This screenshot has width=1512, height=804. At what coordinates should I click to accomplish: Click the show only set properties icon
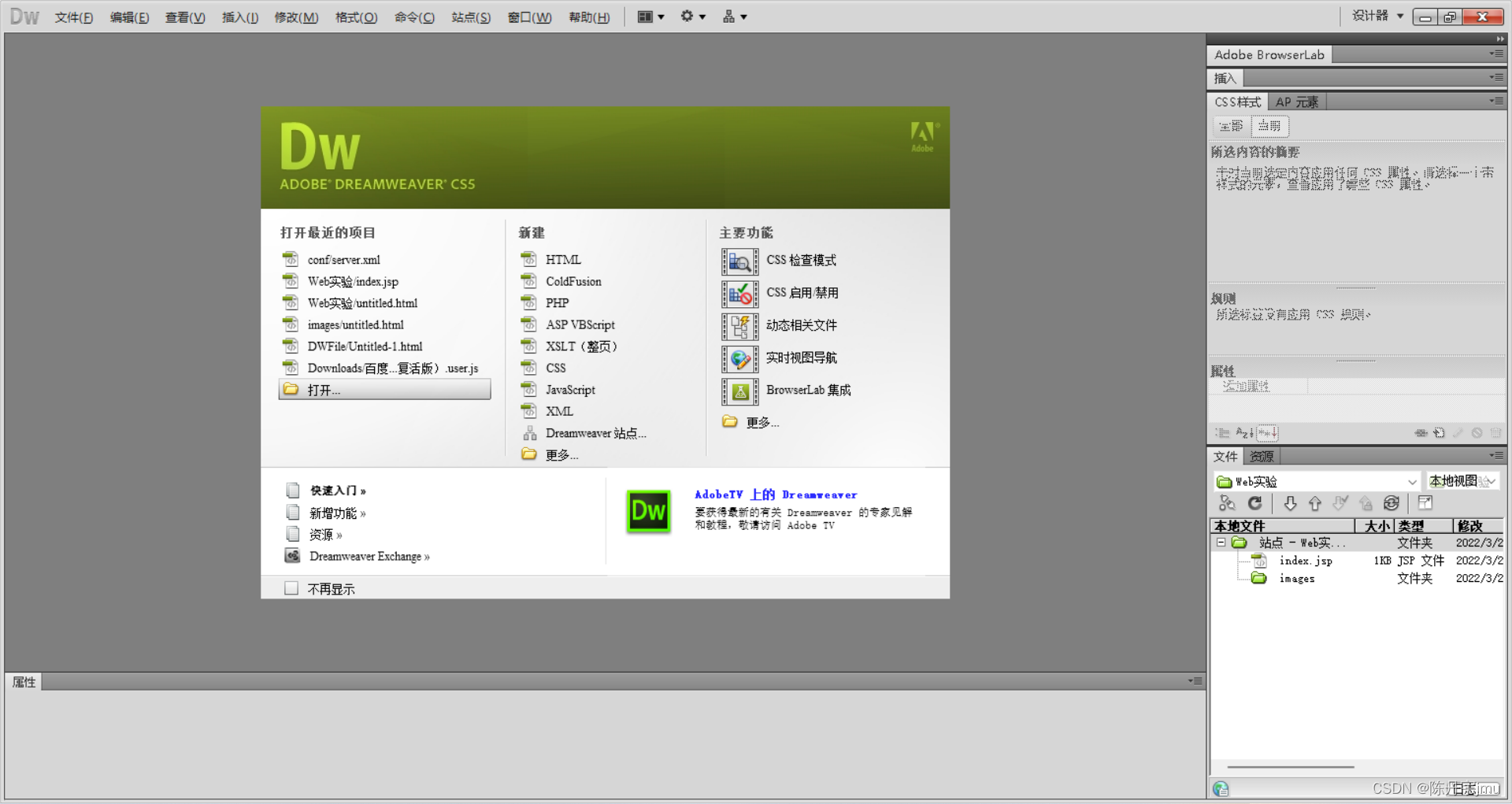click(x=1268, y=433)
